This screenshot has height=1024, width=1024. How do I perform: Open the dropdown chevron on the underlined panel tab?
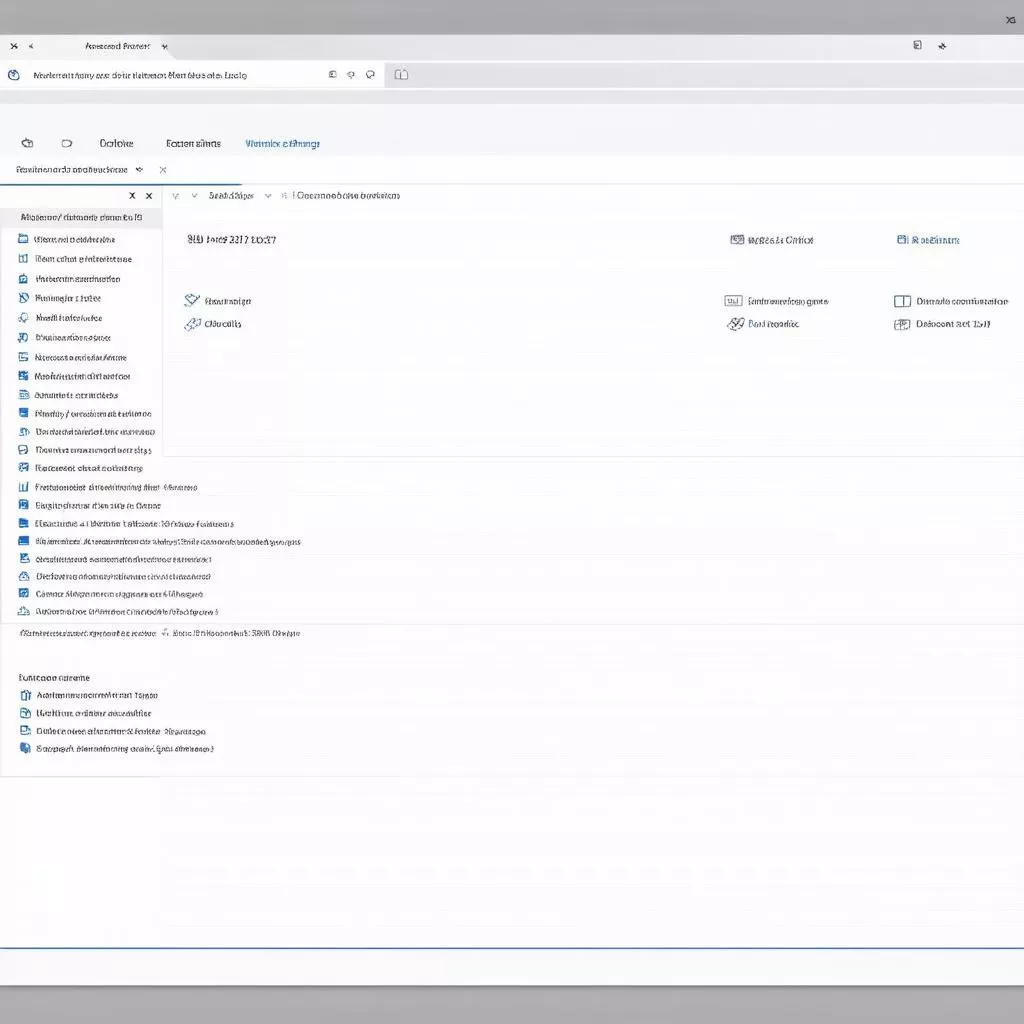pyautogui.click(x=139, y=170)
